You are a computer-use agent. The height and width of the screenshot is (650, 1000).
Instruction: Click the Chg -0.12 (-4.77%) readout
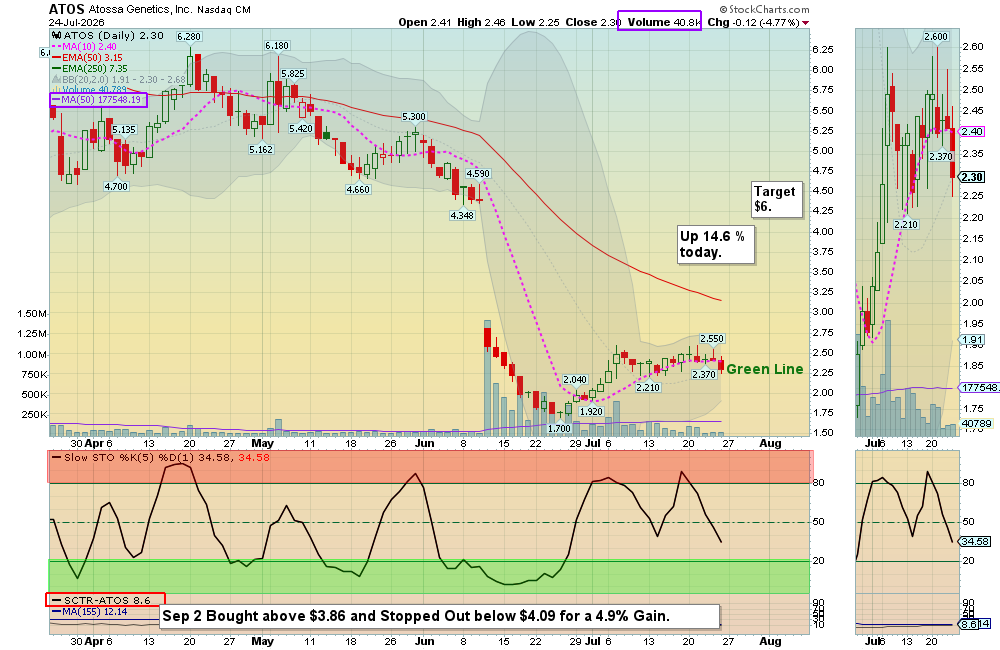pyautogui.click(x=753, y=22)
